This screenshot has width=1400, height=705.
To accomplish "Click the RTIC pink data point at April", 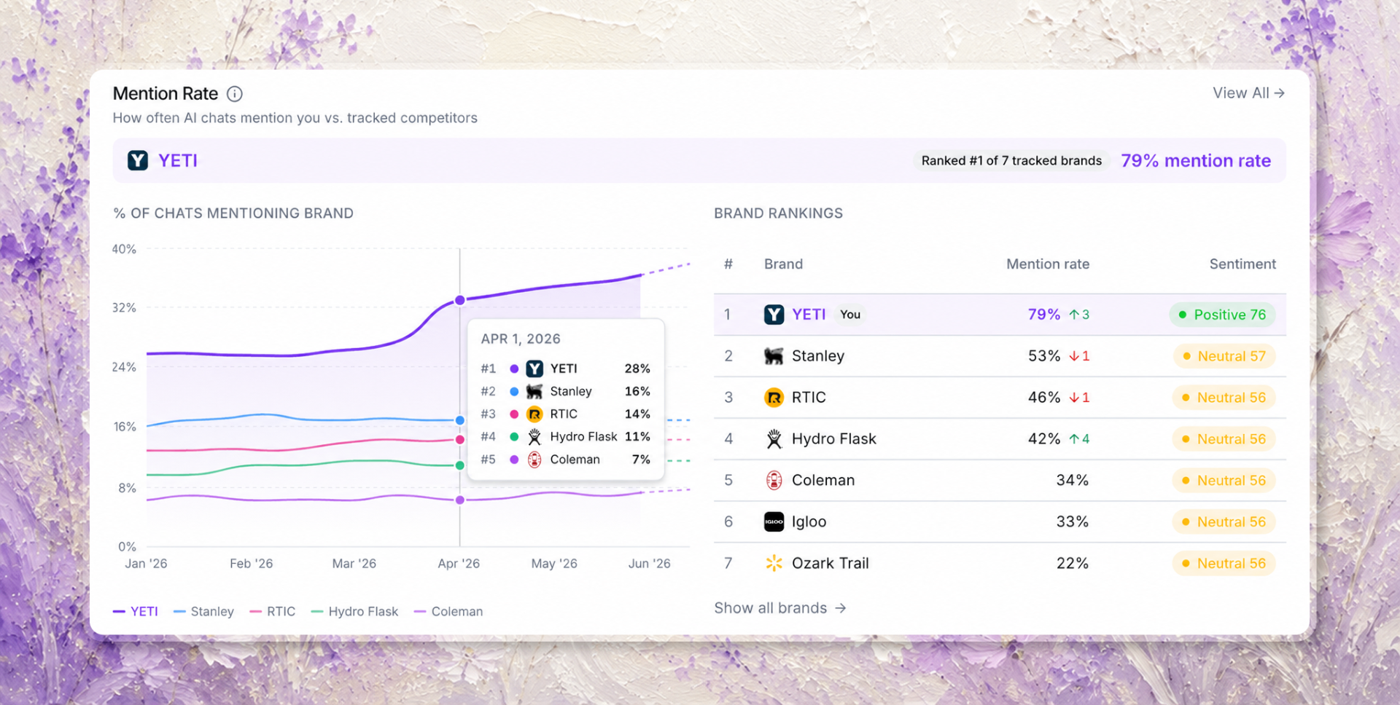I will tap(460, 440).
